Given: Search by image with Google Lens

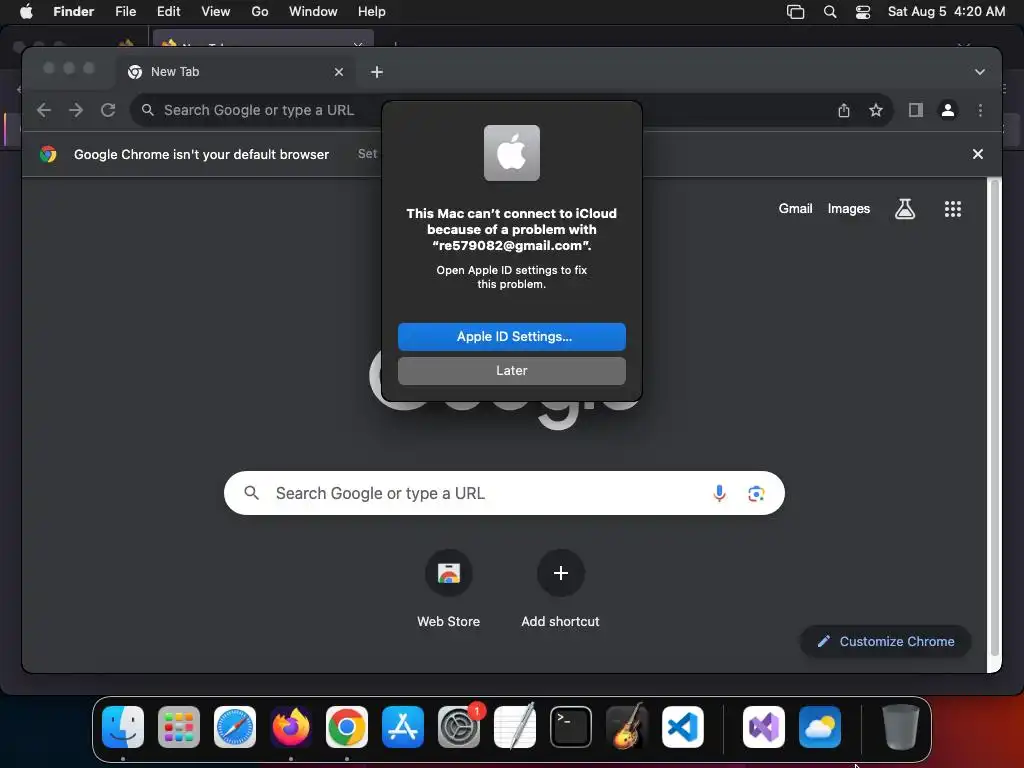Looking at the screenshot, I should 756,494.
